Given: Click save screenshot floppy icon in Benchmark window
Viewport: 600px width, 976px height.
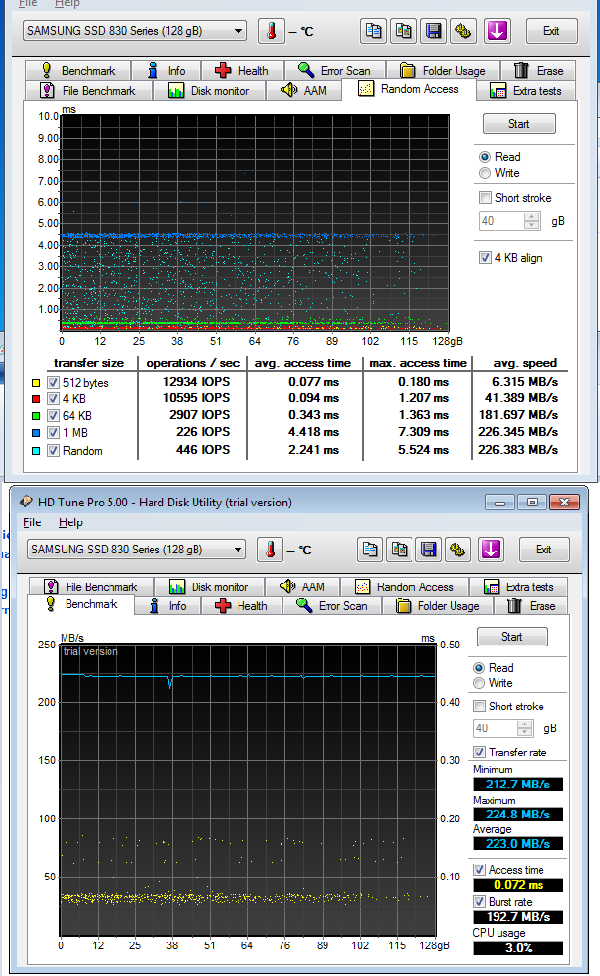Looking at the screenshot, I should 428,549.
